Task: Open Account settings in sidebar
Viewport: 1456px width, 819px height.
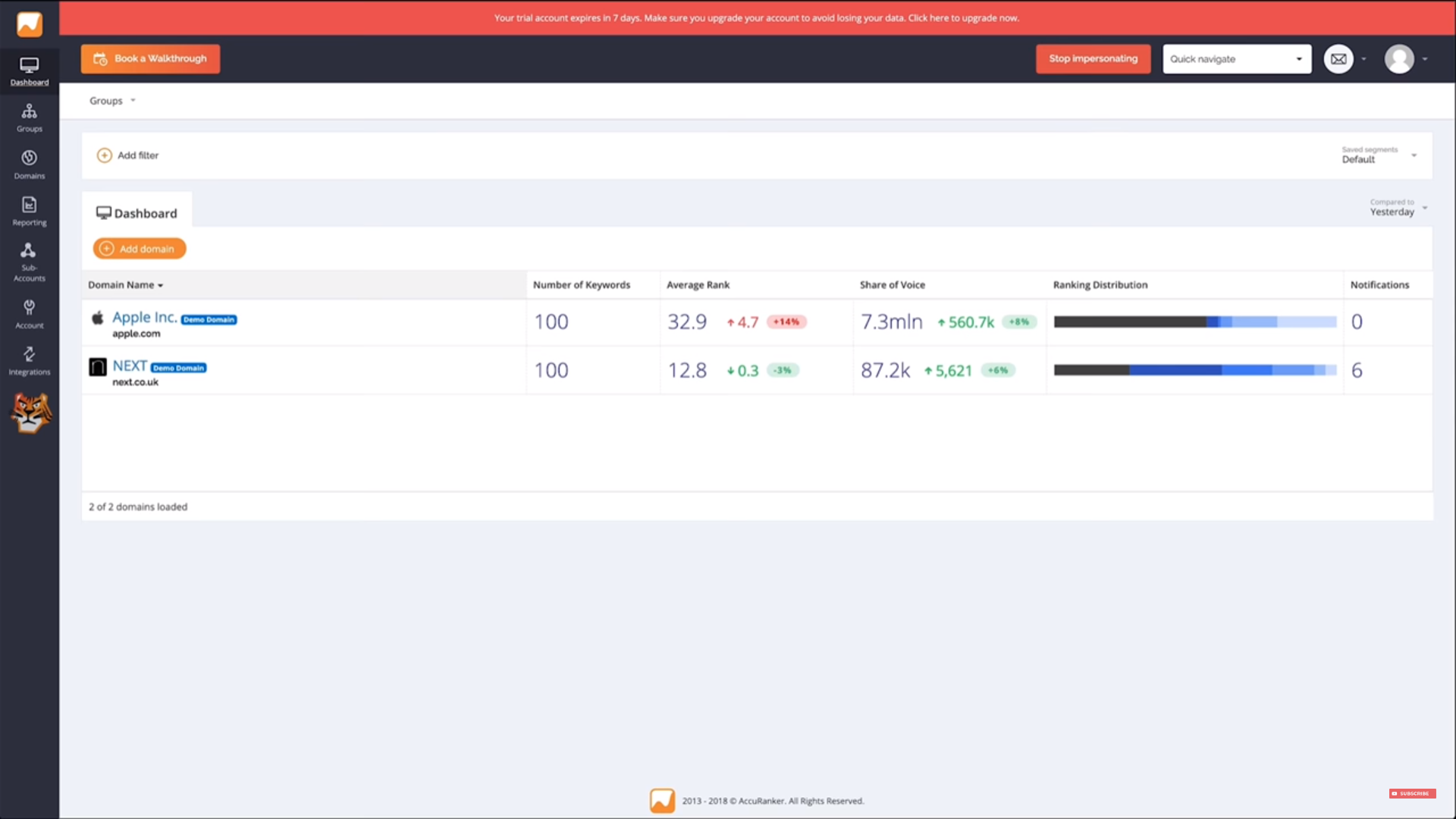Action: [x=29, y=313]
